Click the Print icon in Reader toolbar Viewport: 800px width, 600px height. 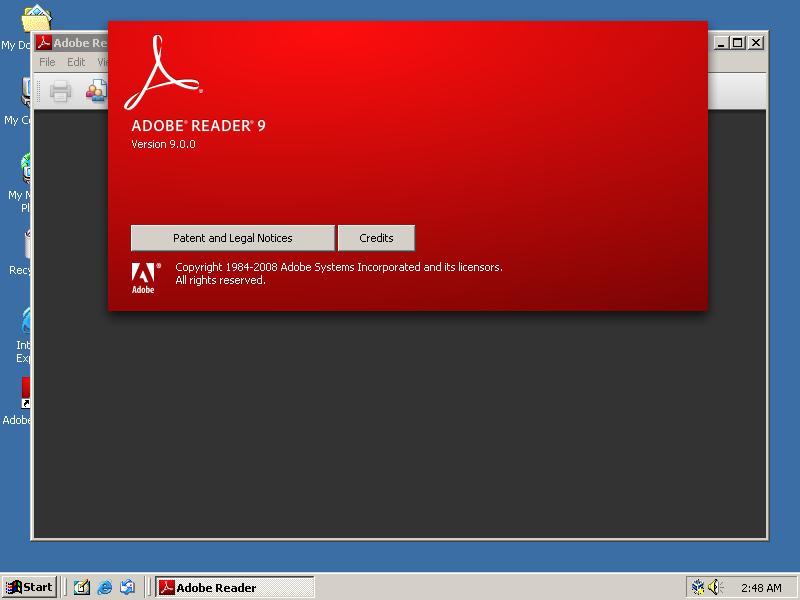point(60,91)
